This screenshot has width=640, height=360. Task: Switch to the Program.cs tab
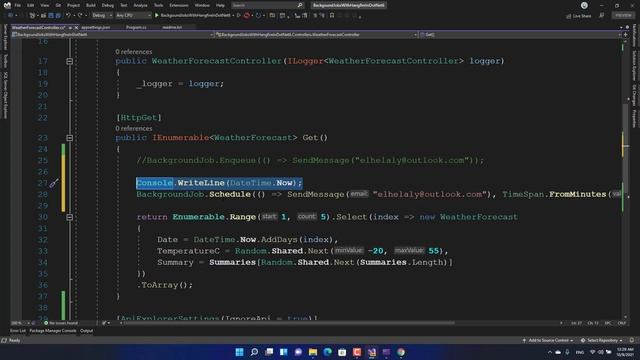coord(136,27)
